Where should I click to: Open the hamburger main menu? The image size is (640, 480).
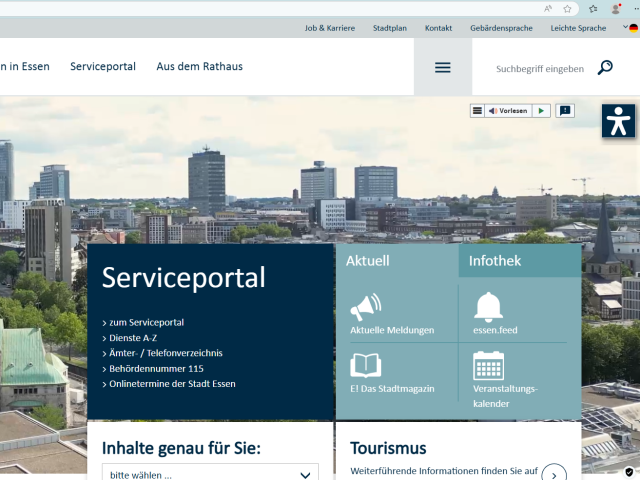tap(442, 67)
